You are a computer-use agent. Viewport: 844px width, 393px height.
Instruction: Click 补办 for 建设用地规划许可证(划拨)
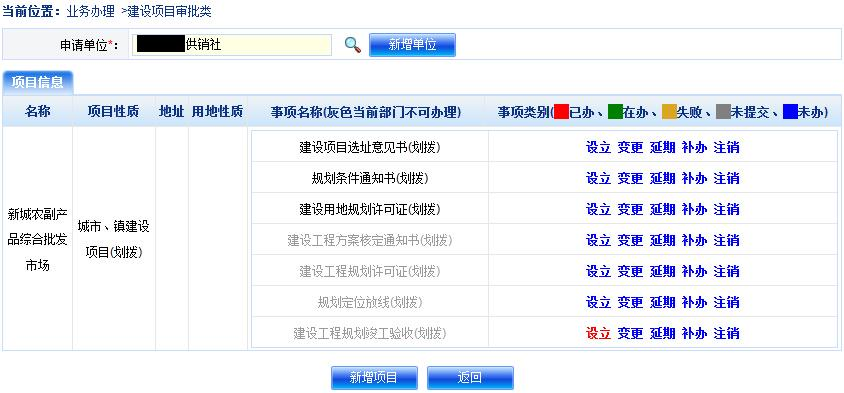tap(694, 209)
